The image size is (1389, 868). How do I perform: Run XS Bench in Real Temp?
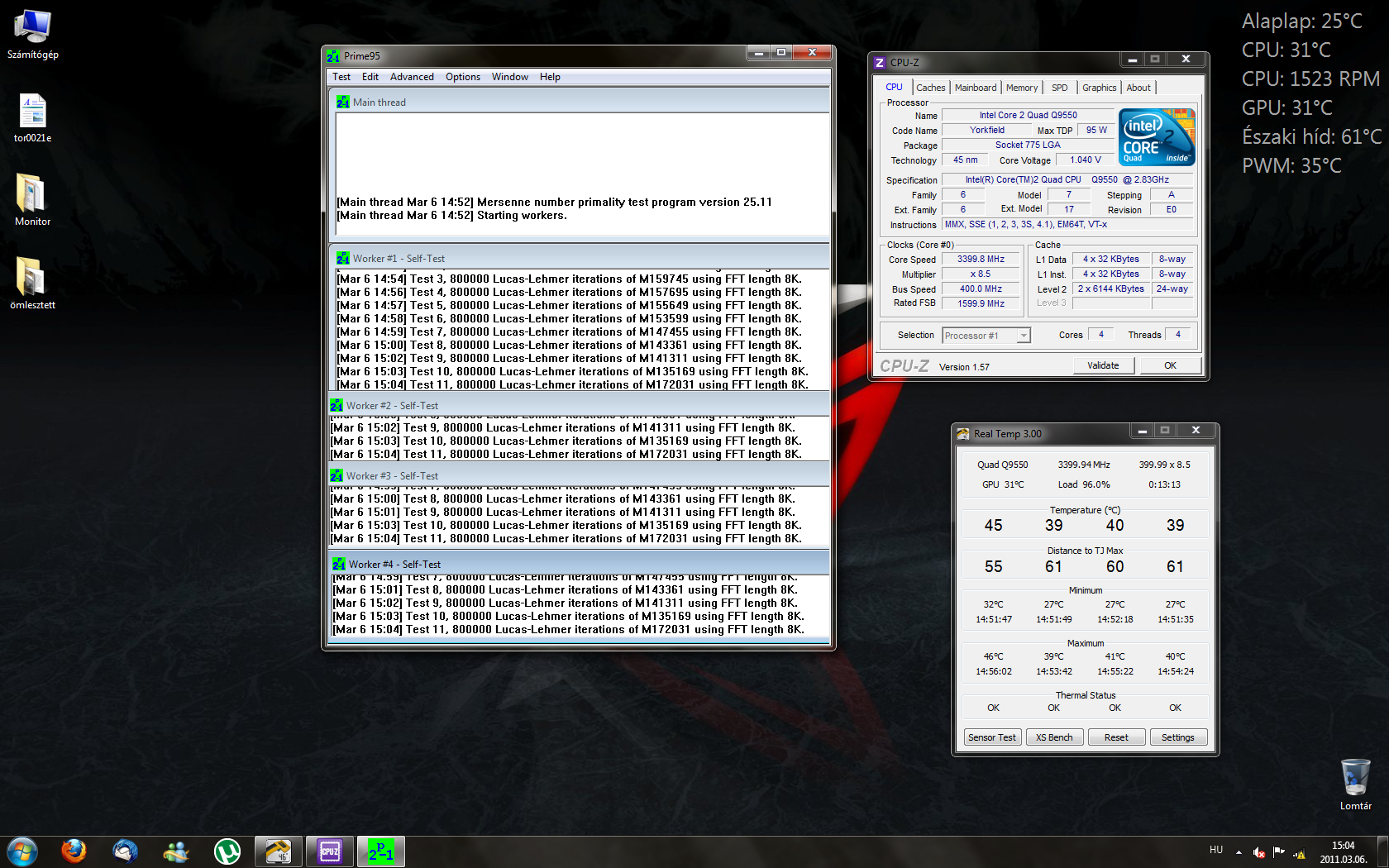coord(1054,737)
